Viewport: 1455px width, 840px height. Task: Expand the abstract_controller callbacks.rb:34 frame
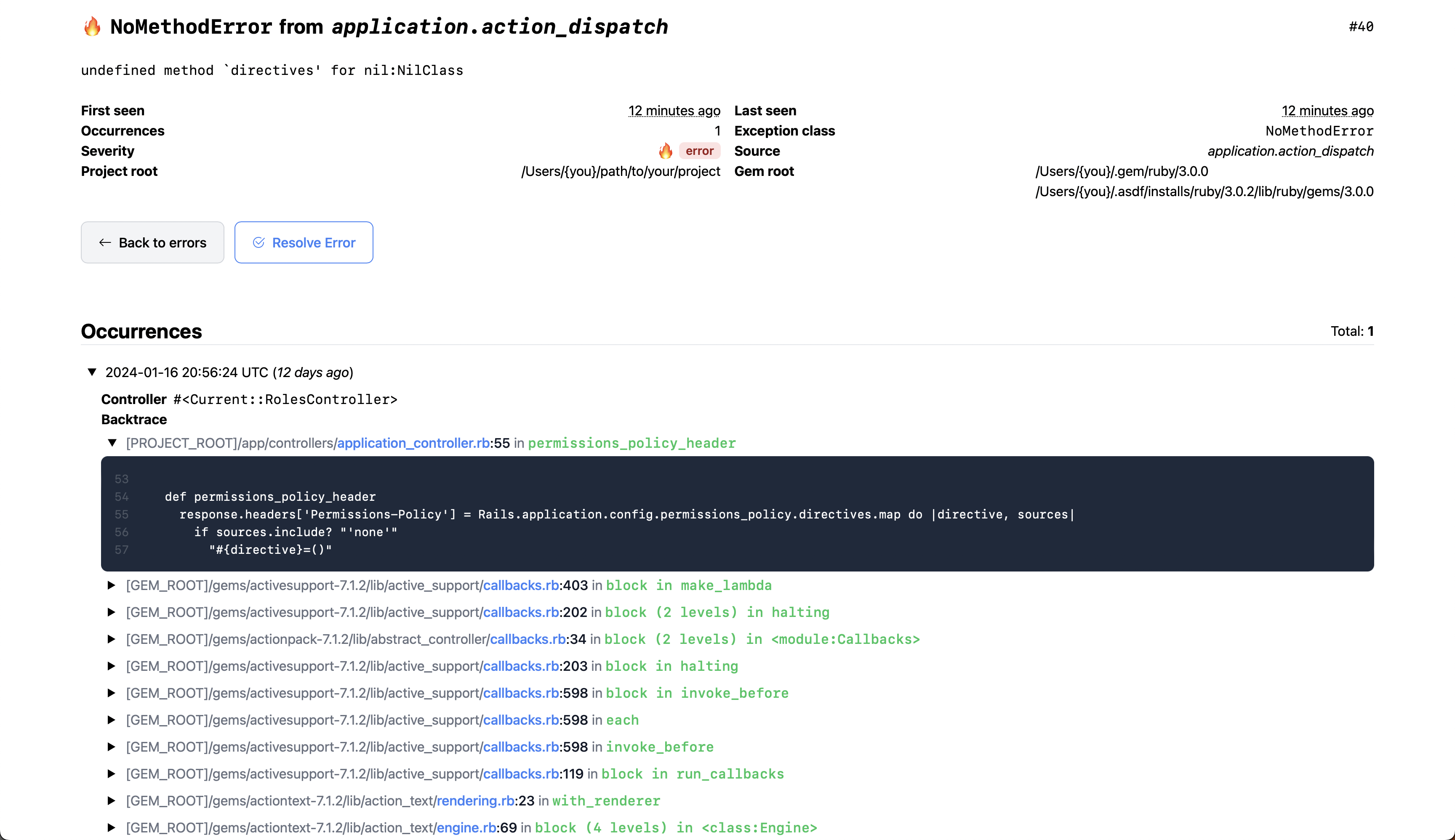(x=112, y=639)
